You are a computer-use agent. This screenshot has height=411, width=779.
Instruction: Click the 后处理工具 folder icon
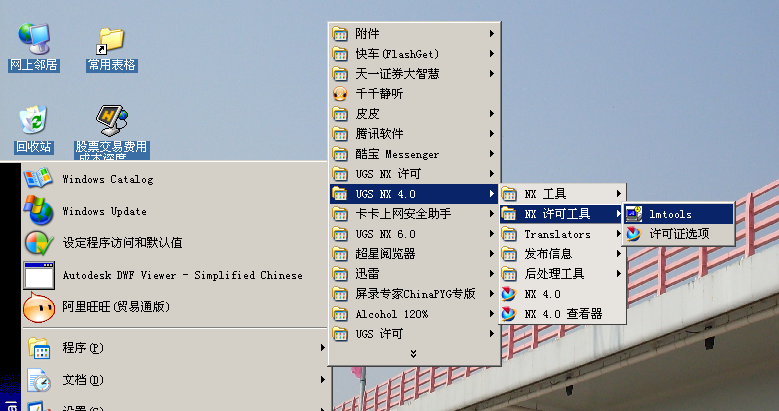click(x=509, y=274)
